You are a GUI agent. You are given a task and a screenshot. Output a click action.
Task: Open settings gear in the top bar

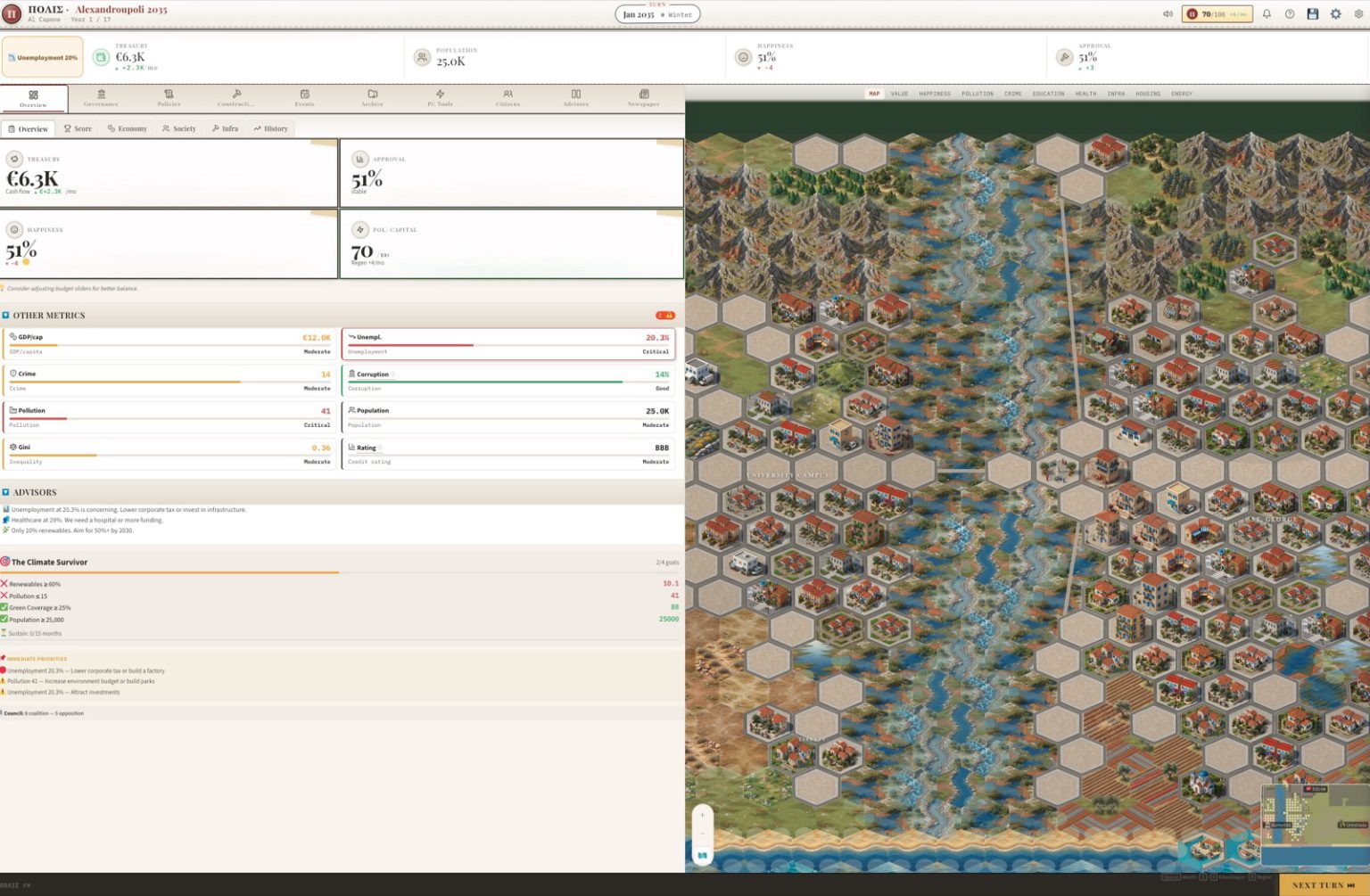(1336, 14)
